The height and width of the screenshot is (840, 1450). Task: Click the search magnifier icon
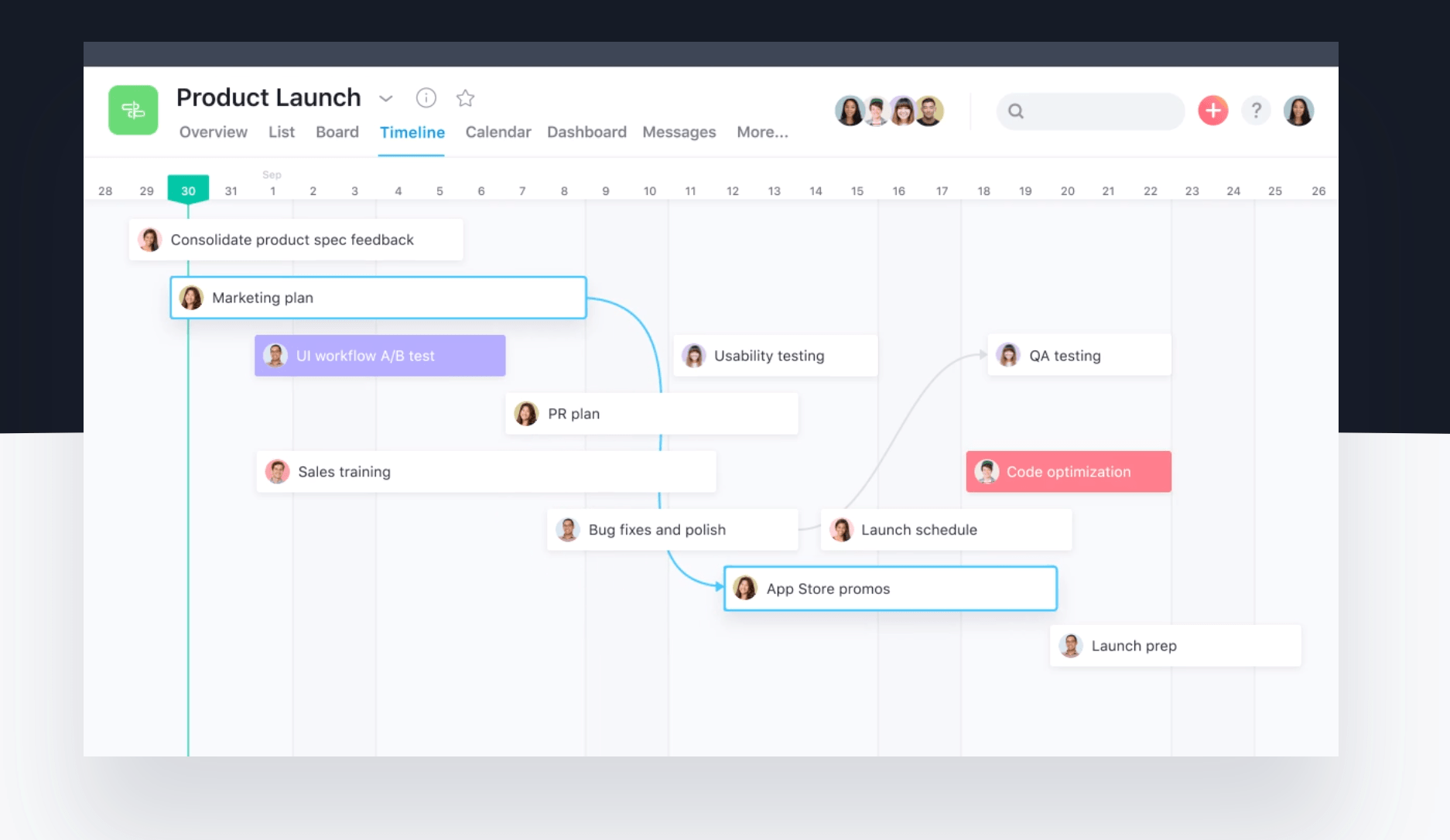coord(1016,111)
